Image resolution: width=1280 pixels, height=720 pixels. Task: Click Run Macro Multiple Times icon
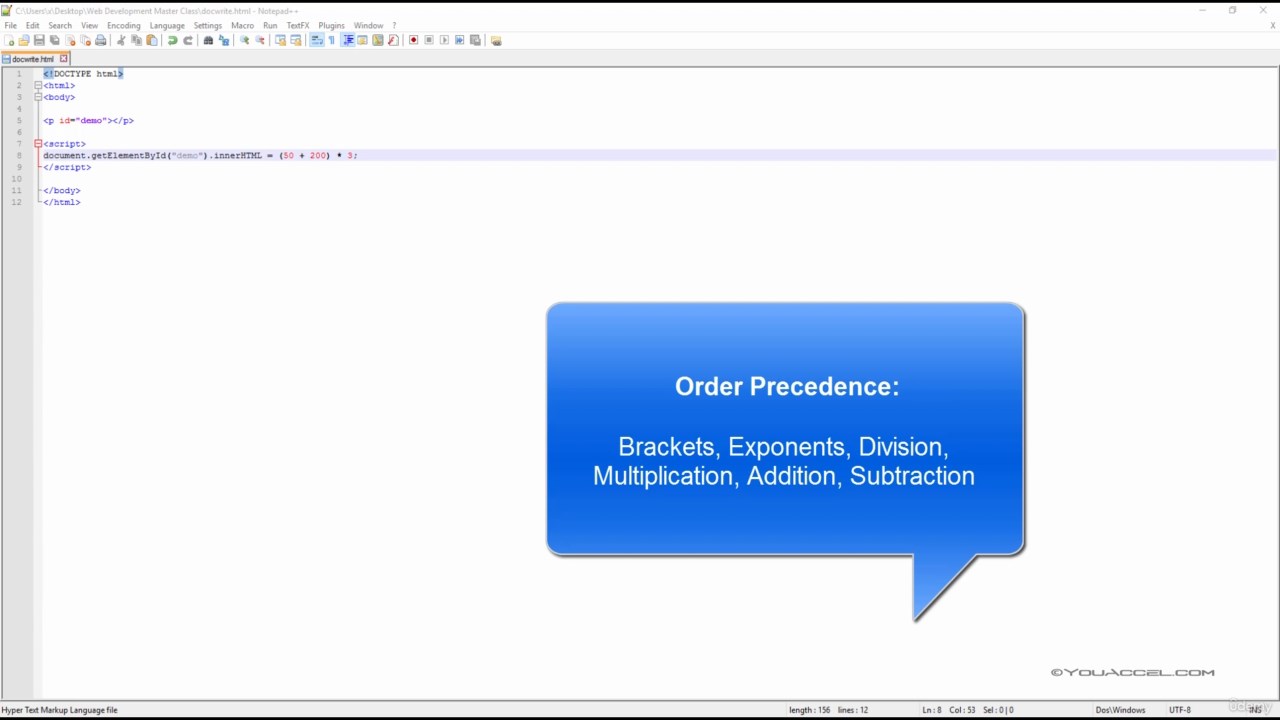pos(459,40)
